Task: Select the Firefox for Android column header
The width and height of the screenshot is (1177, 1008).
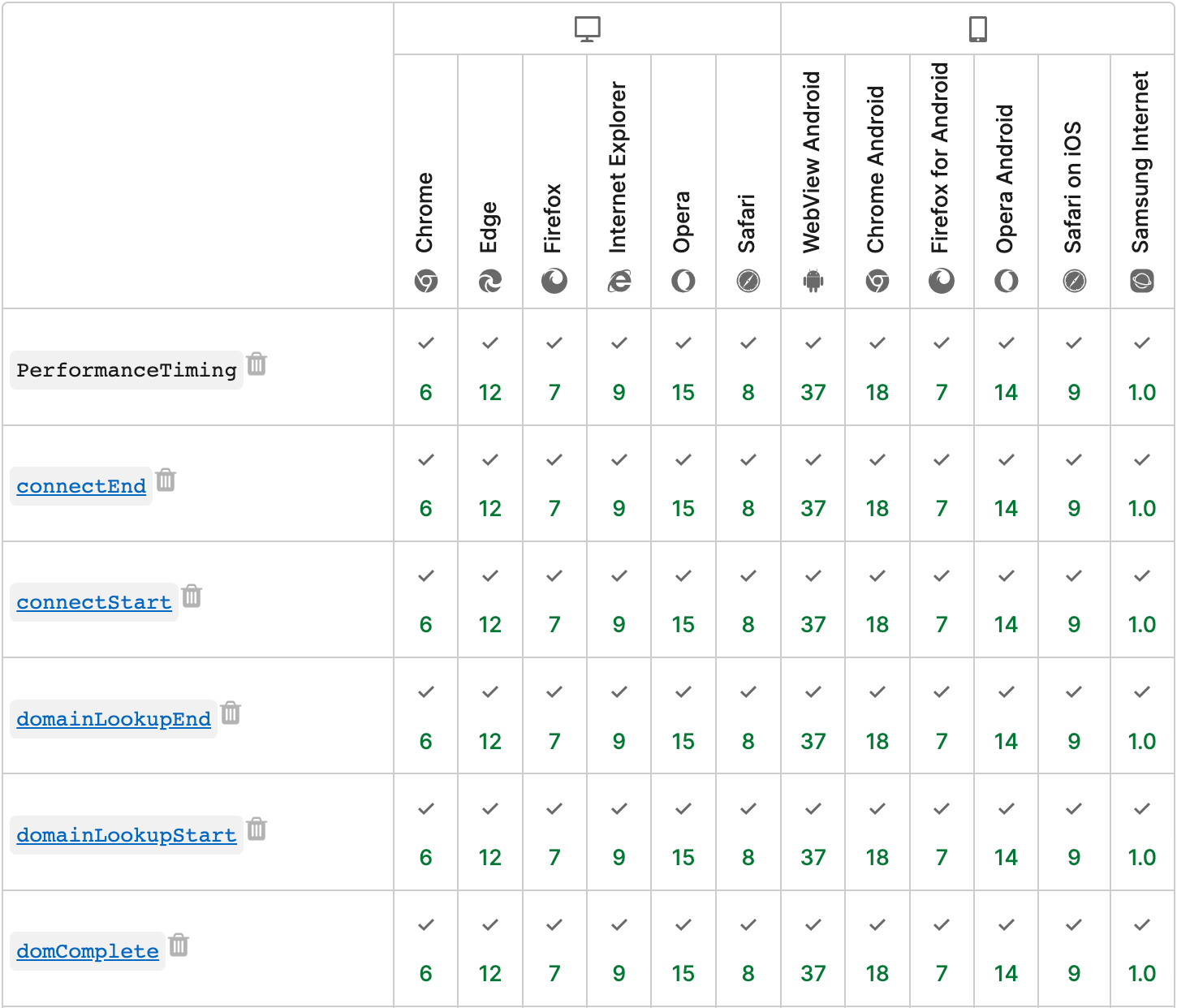Action: point(942,182)
